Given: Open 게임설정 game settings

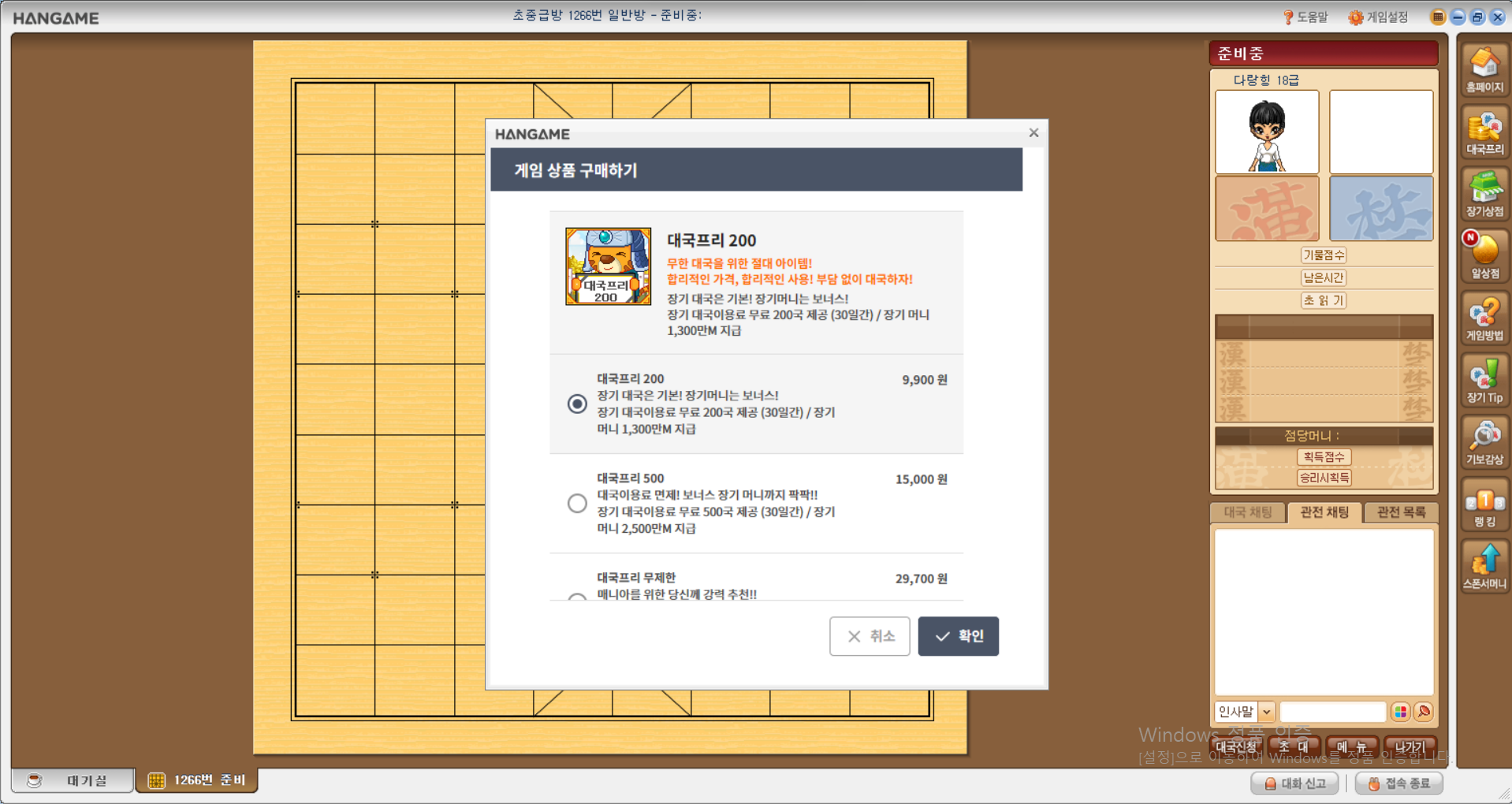Looking at the screenshot, I should click(x=1378, y=17).
